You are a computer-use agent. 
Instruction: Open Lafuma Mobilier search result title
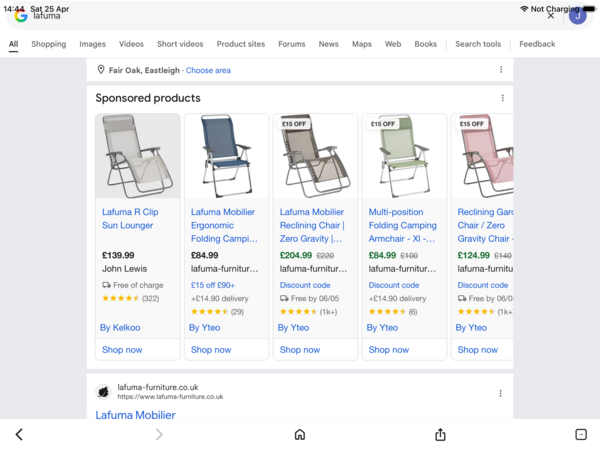pos(135,415)
